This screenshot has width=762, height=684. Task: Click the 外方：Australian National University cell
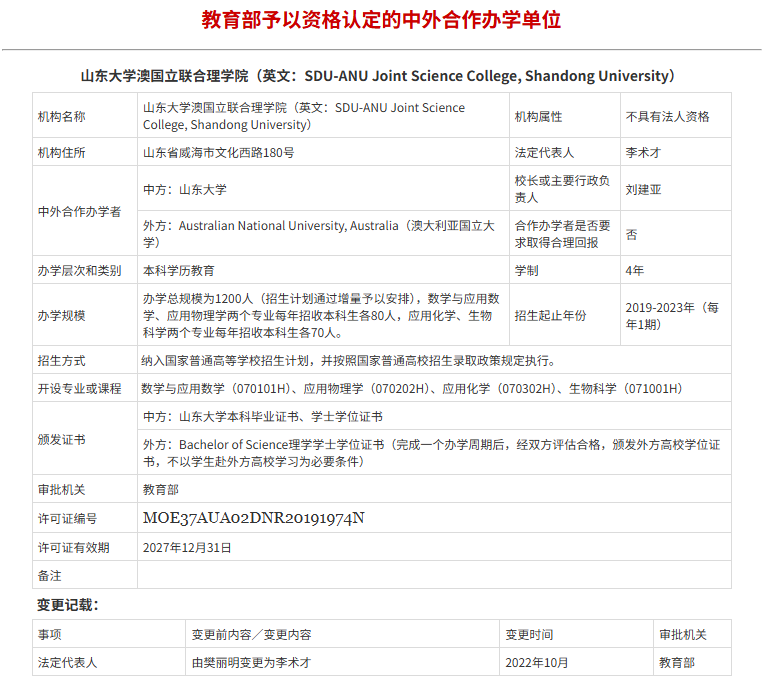pos(323,233)
